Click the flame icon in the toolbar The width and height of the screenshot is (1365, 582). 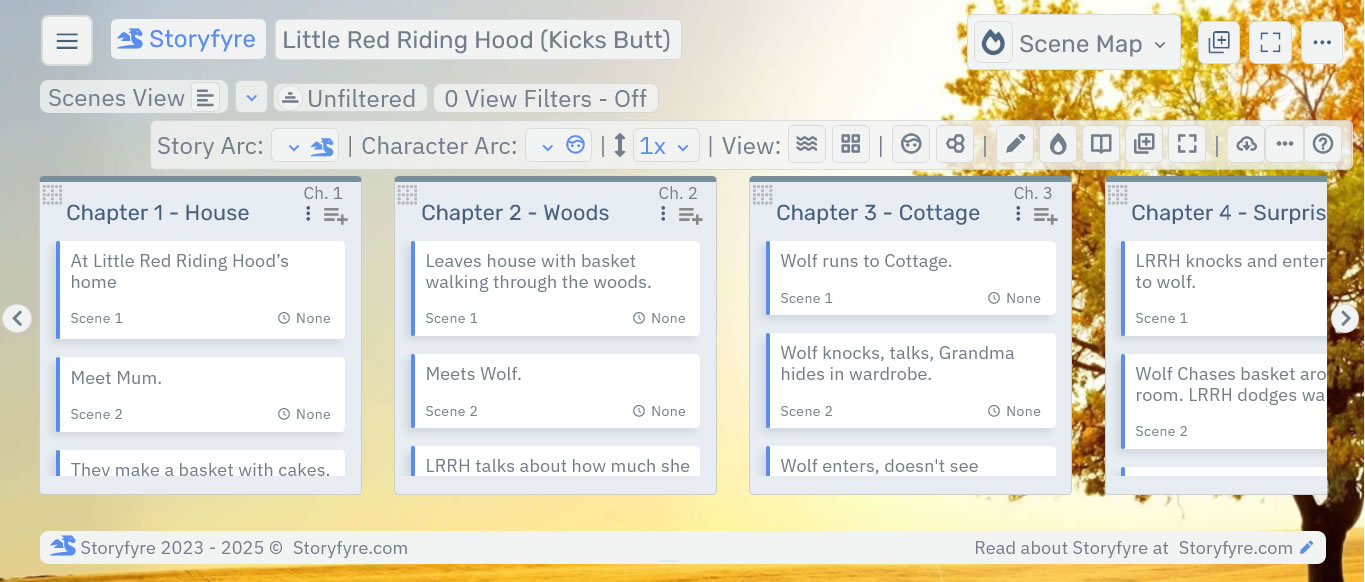click(1057, 145)
